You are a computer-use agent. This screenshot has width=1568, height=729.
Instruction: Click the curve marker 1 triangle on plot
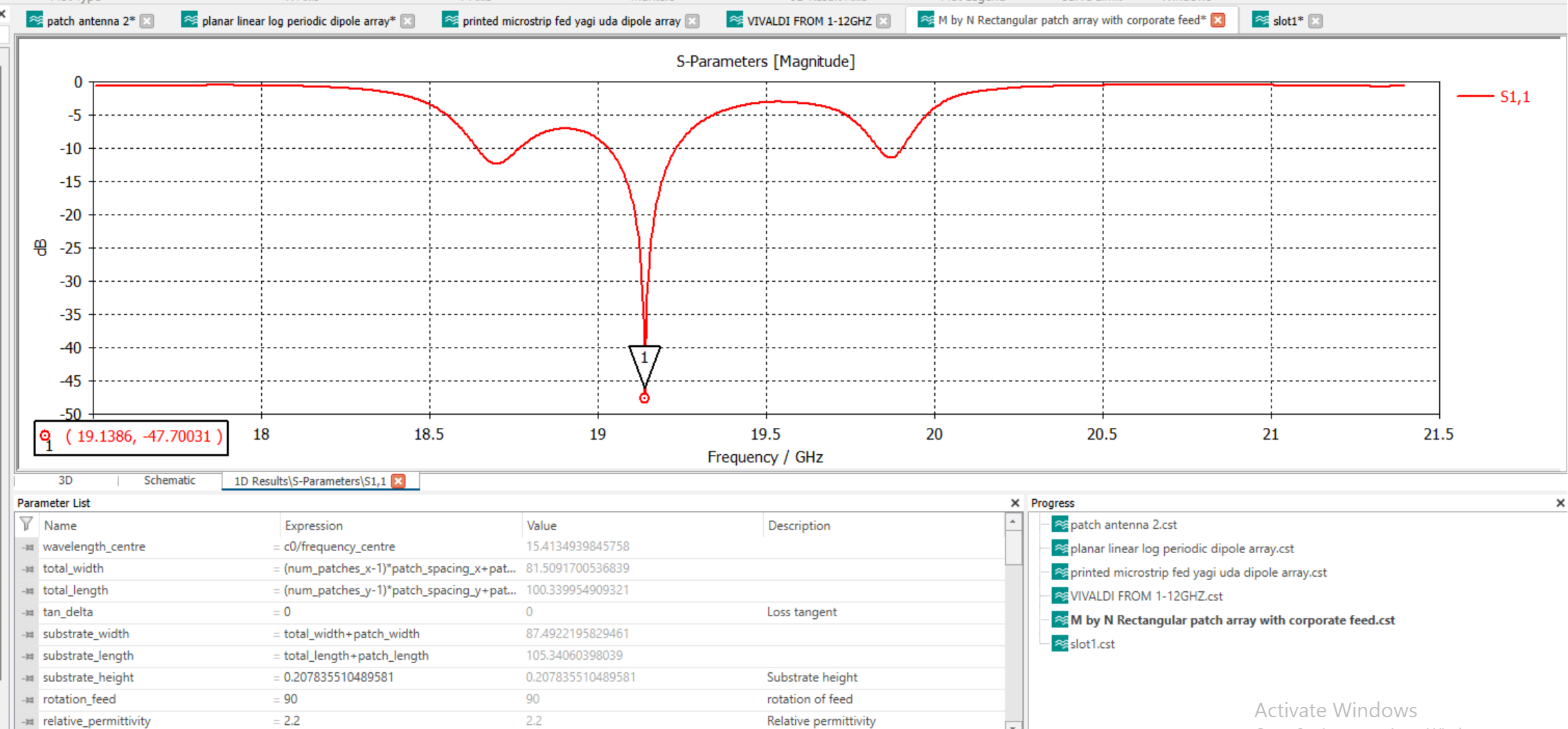(644, 361)
